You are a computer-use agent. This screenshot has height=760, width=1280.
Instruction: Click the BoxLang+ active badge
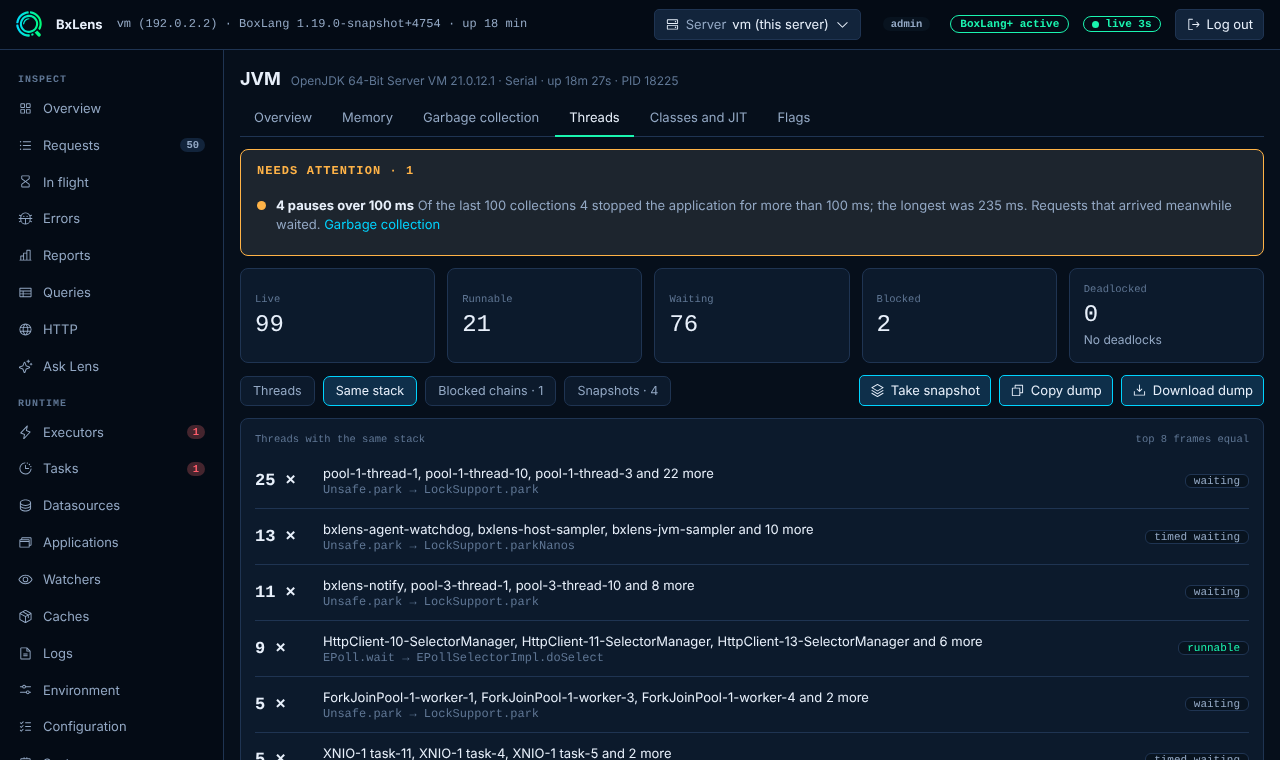1009,24
